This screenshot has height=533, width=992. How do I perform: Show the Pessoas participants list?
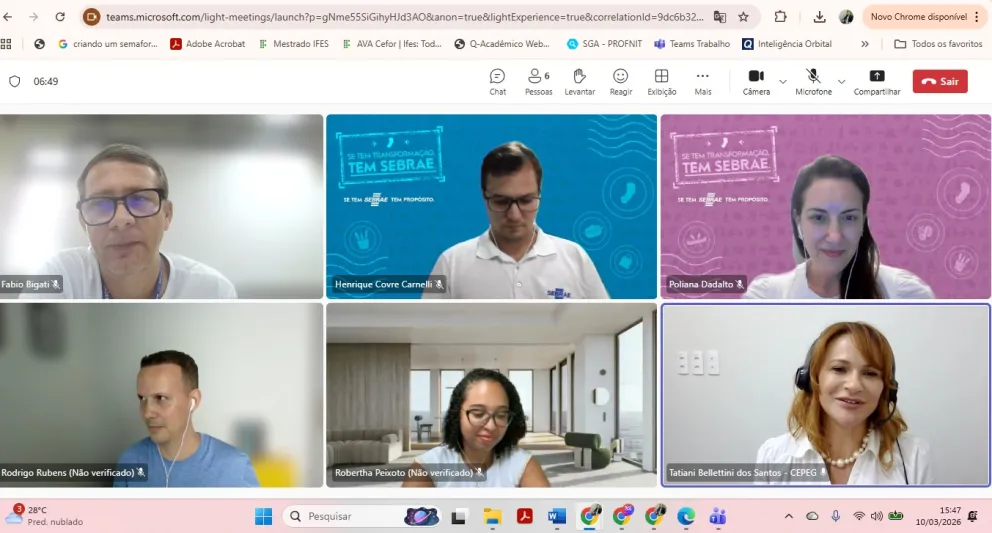[x=538, y=81]
